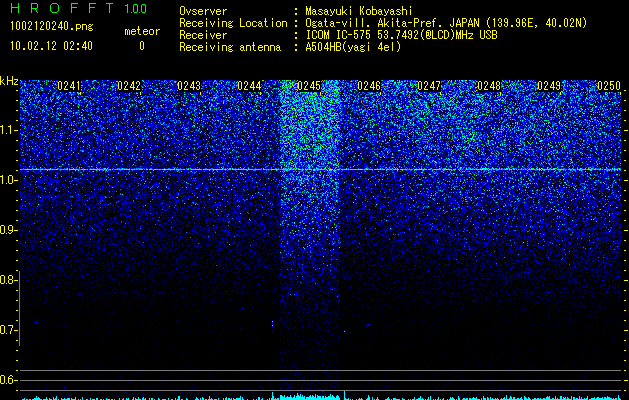Click the 0.8 kHz axis tick label
The image size is (629, 400).
(8, 280)
